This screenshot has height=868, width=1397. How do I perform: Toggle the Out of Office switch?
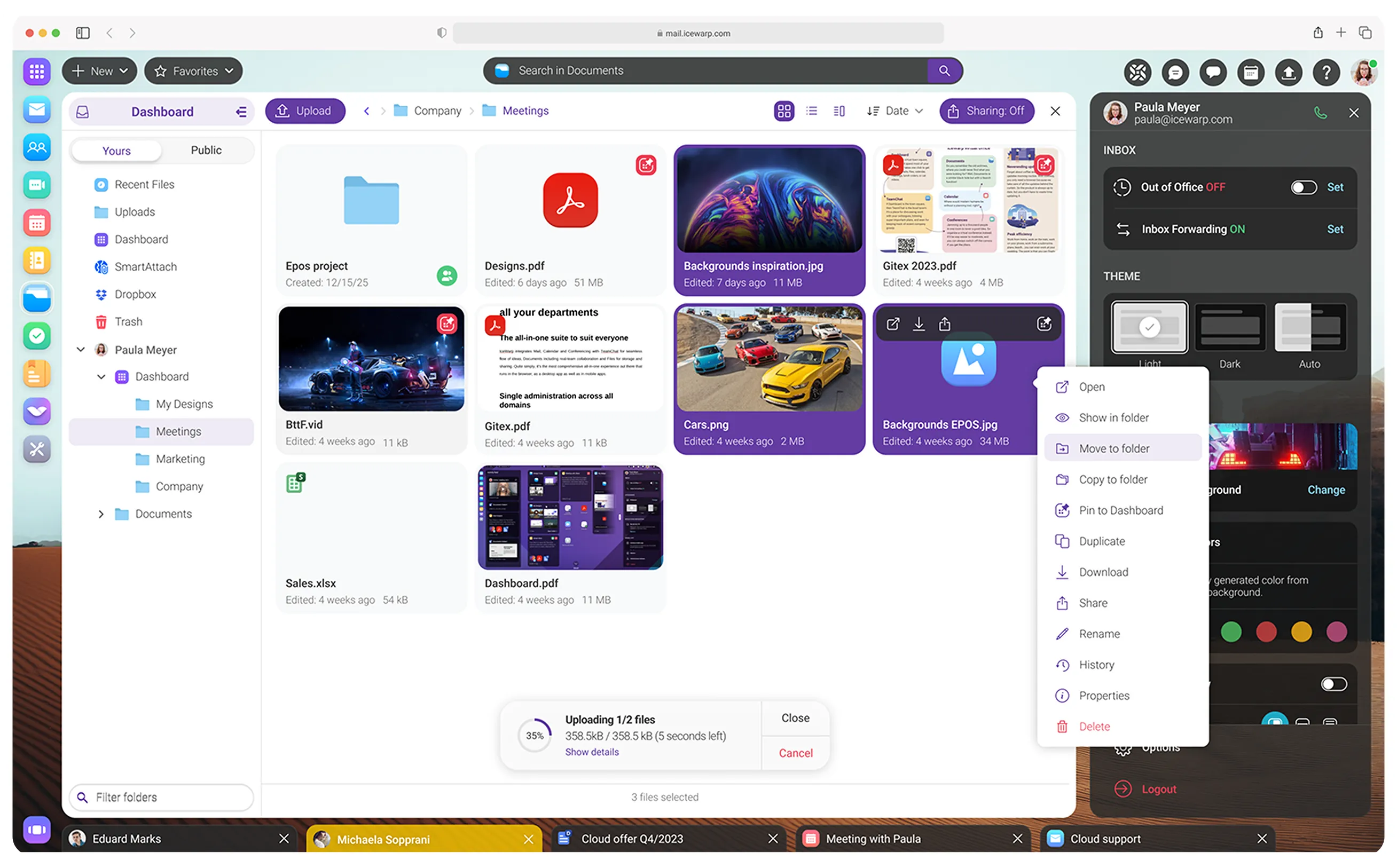1304,187
